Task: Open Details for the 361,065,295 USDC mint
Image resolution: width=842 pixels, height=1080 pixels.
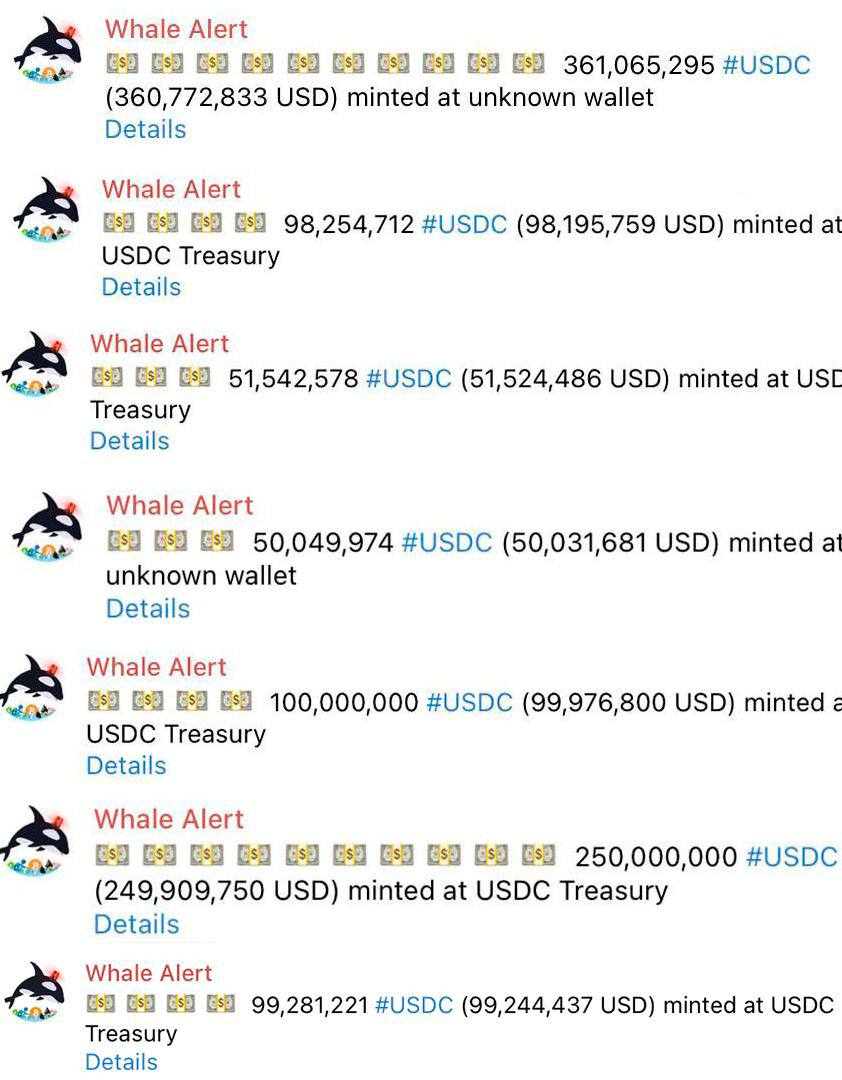Action: pos(145,129)
